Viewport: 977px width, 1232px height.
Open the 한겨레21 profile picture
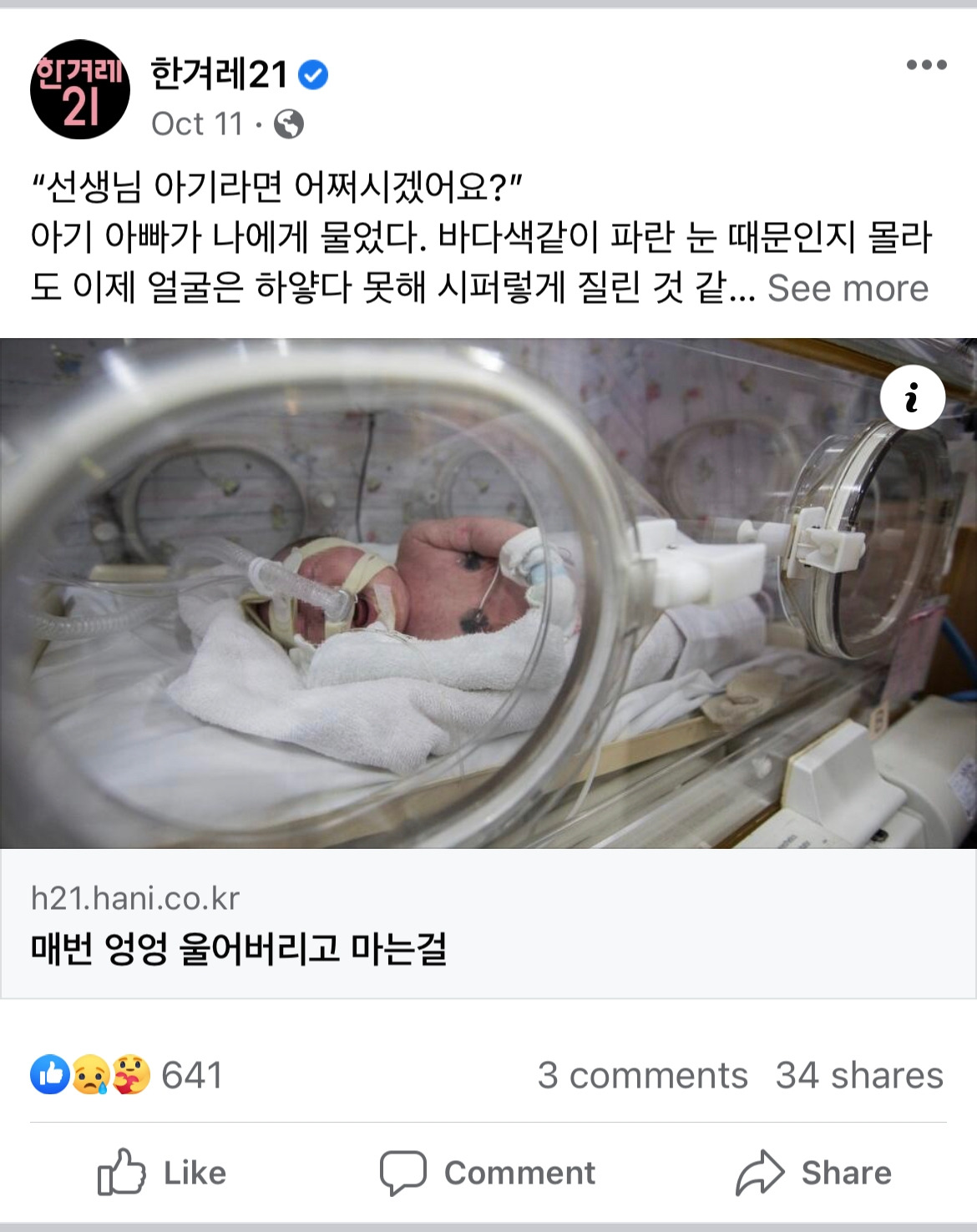tap(80, 89)
